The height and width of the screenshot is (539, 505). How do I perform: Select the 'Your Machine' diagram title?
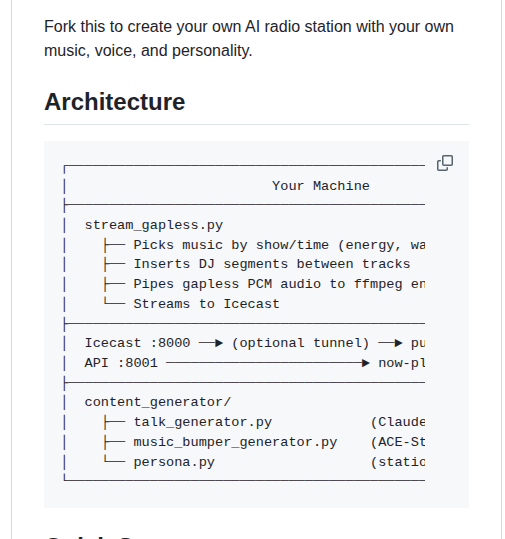(321, 186)
